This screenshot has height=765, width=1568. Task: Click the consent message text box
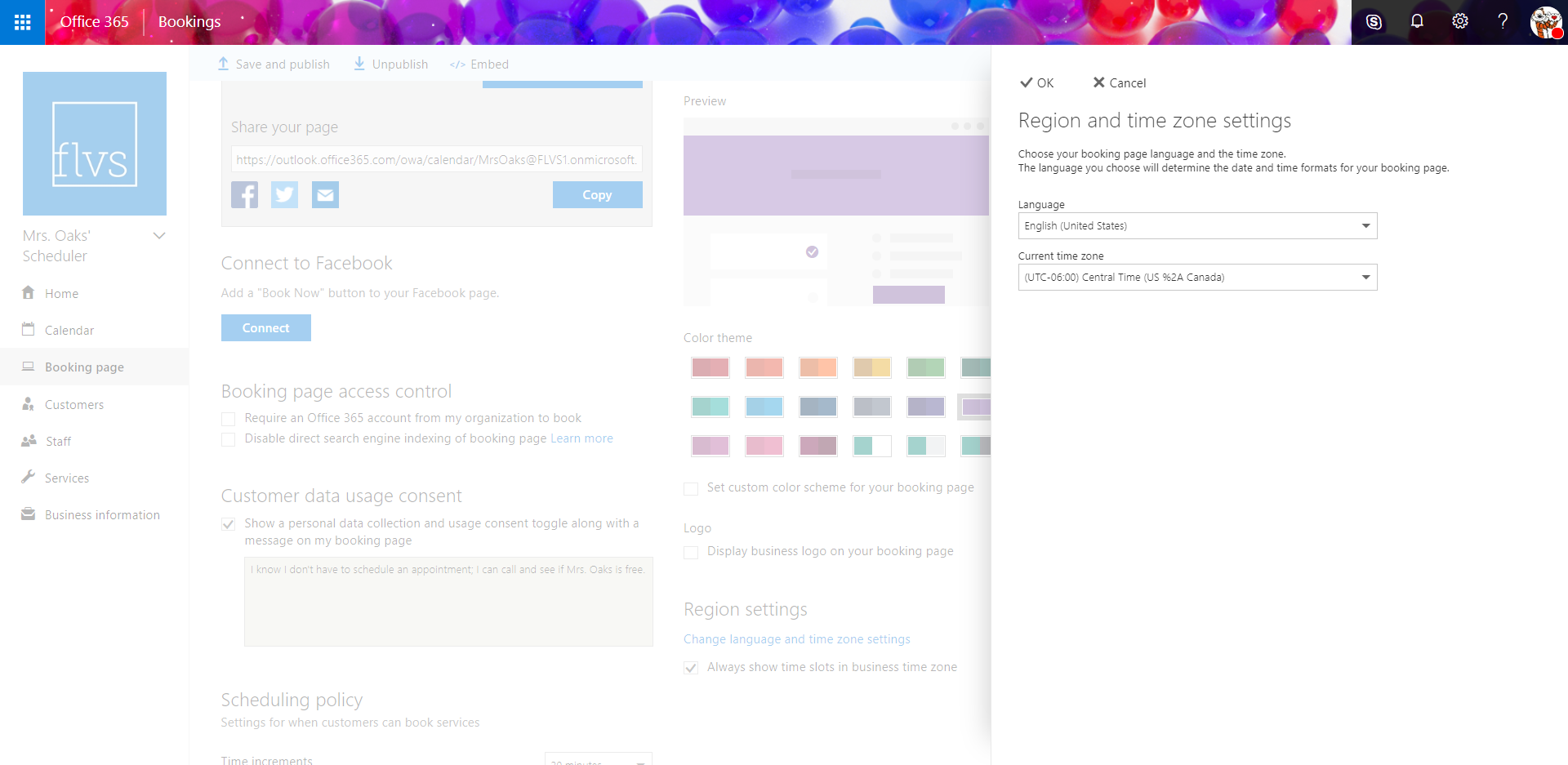(x=448, y=602)
